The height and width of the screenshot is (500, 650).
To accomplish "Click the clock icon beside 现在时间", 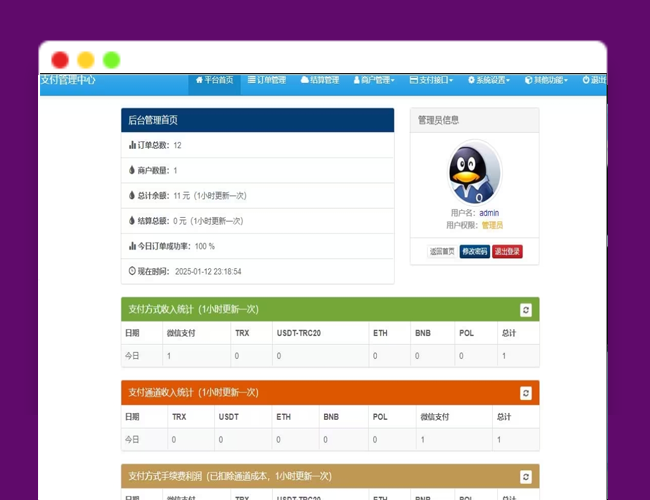I will click(x=132, y=271).
